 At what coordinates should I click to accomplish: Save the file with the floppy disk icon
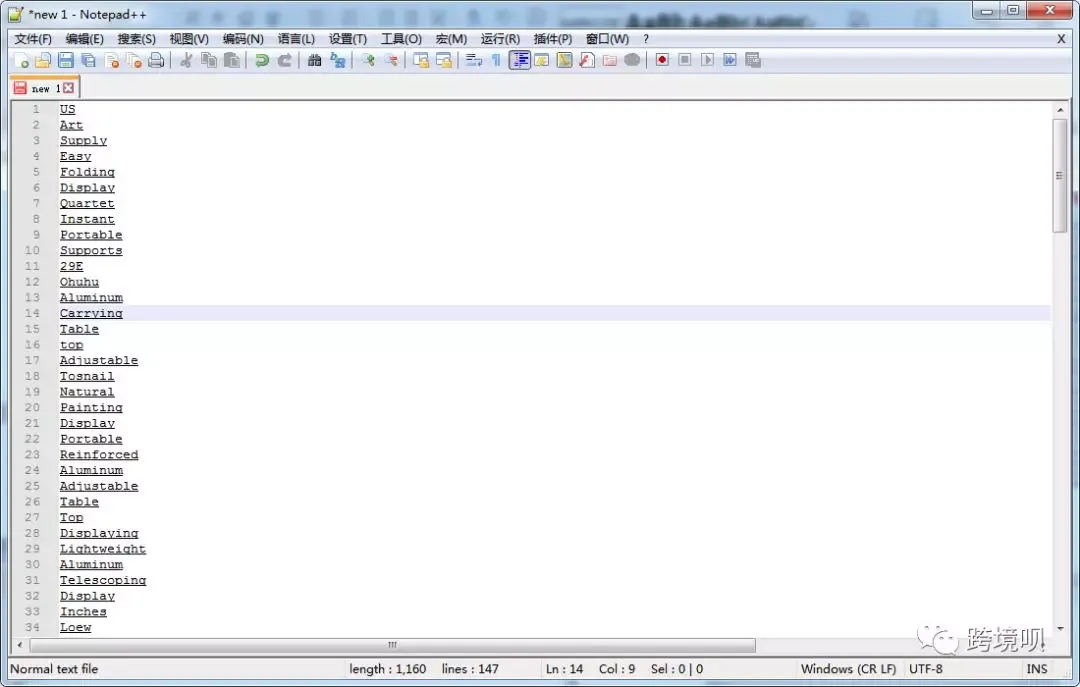pos(65,61)
